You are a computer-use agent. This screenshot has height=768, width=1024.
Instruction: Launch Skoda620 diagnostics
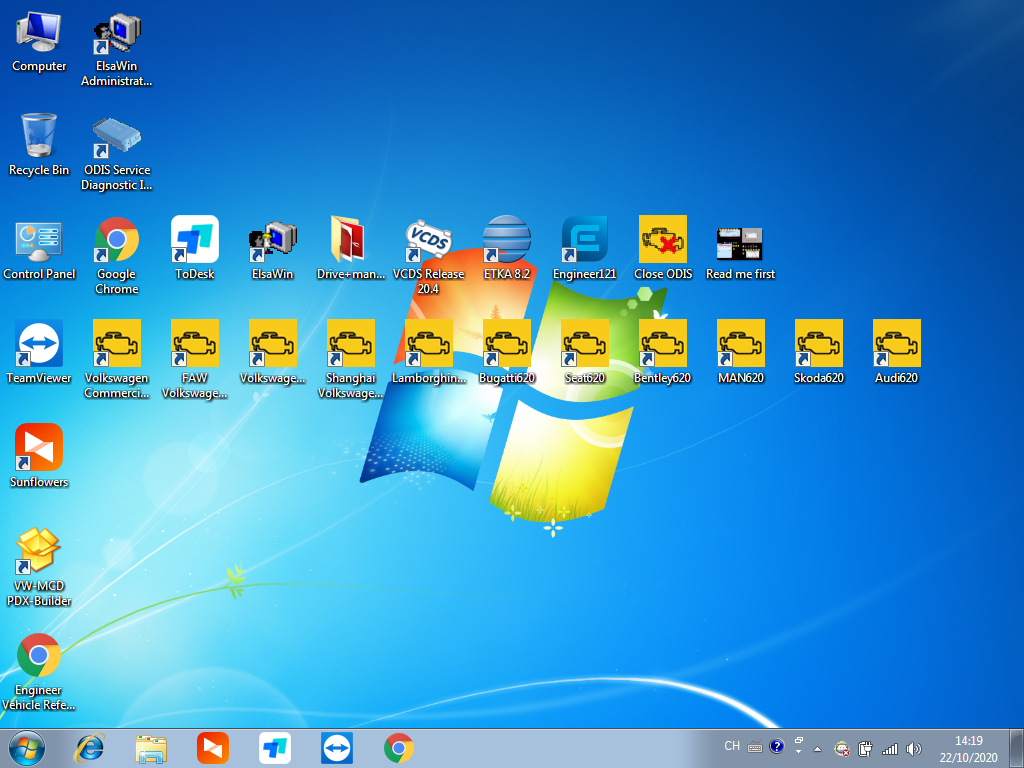click(x=818, y=343)
